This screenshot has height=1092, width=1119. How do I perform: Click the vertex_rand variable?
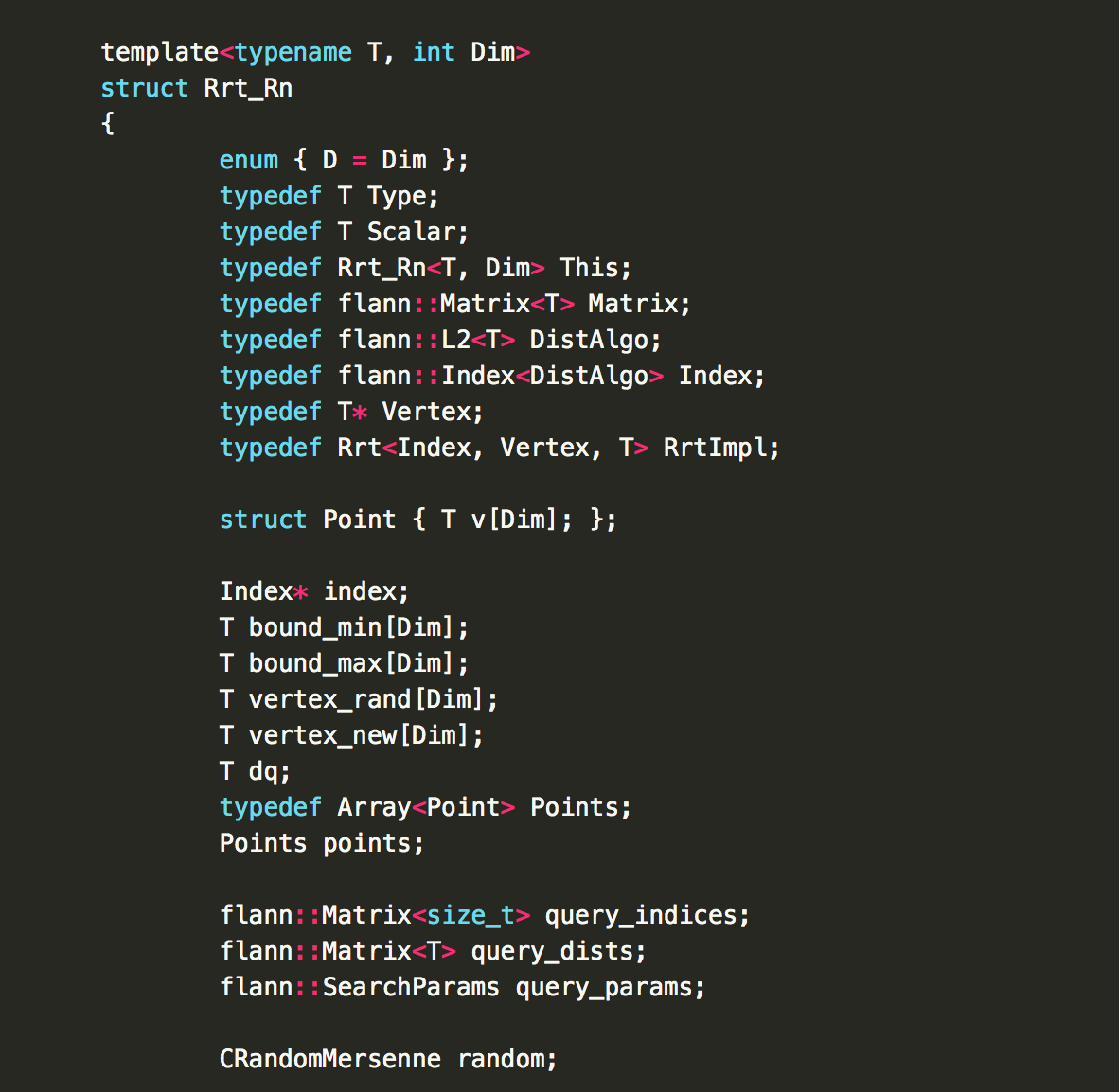[330, 699]
